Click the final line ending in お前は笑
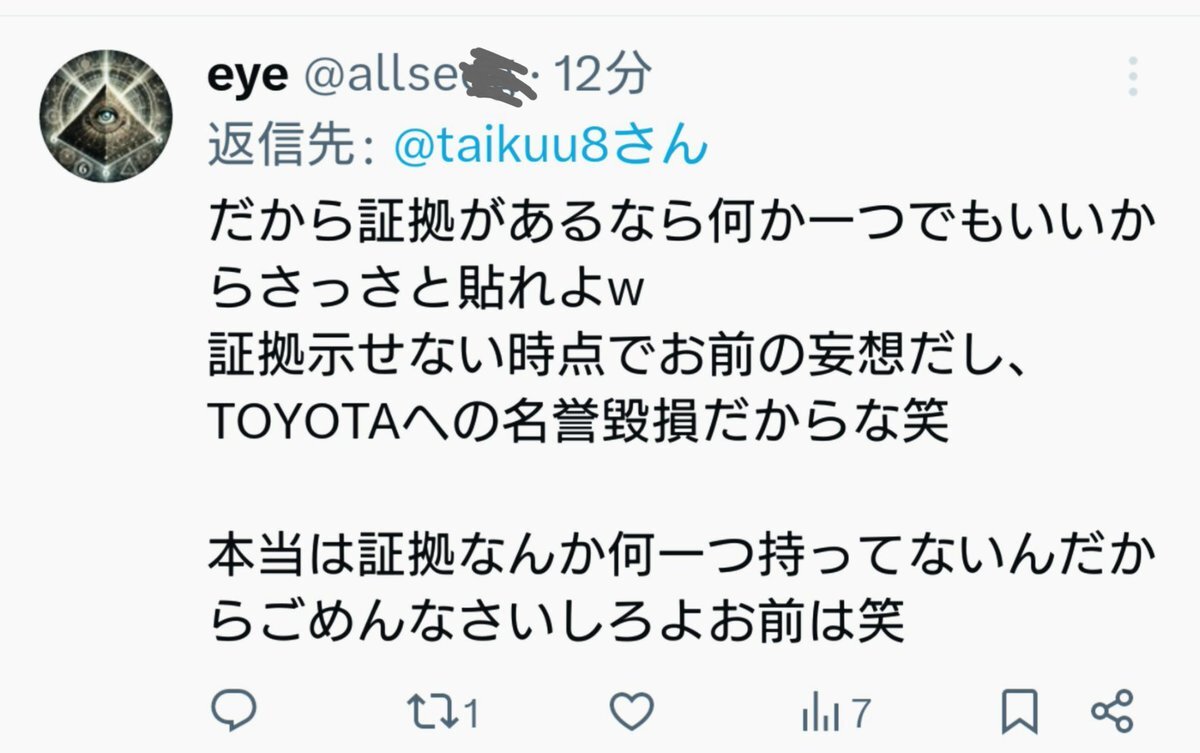The height and width of the screenshot is (753, 1200). tap(557, 623)
